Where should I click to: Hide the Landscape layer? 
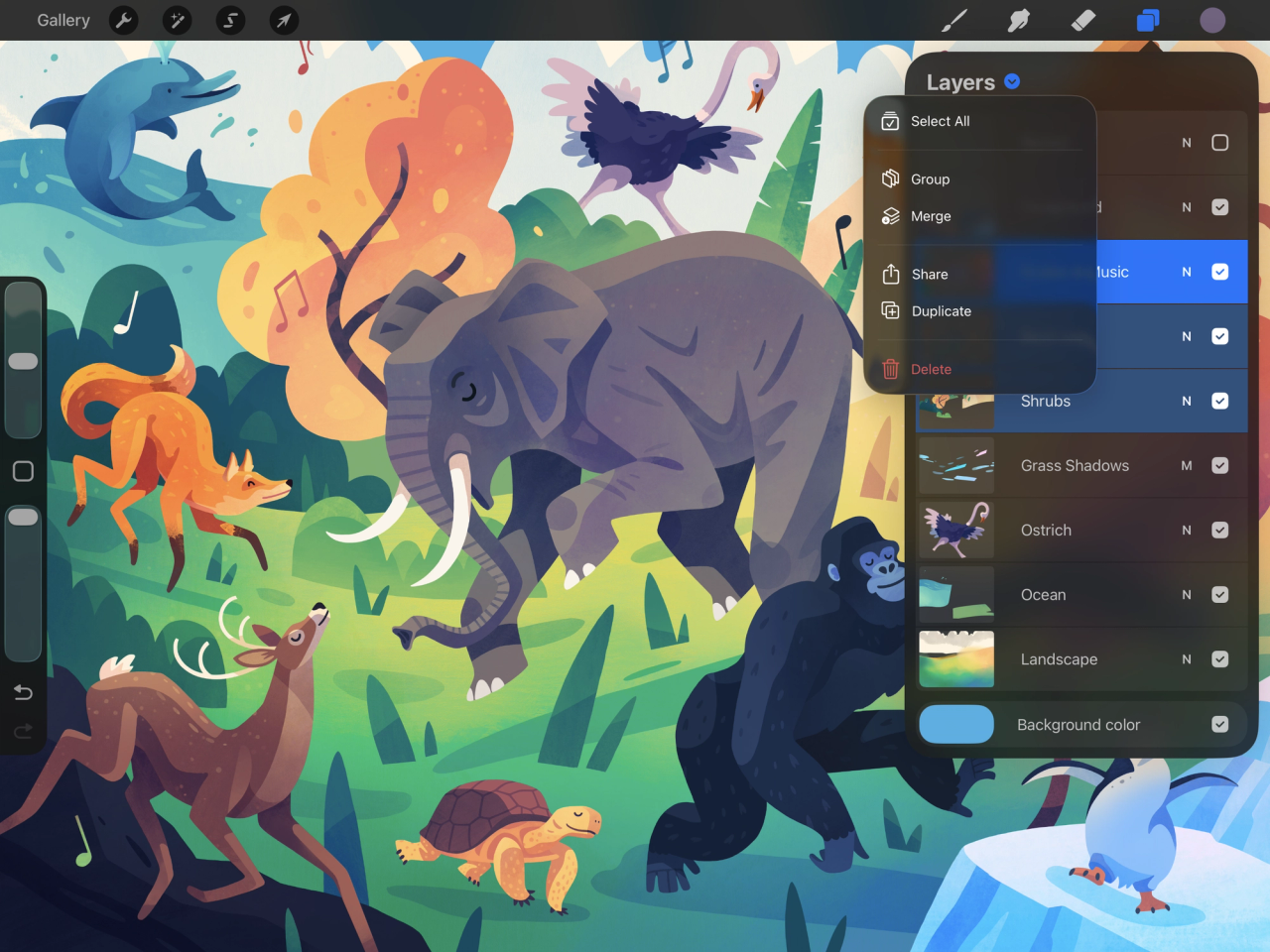(1220, 658)
